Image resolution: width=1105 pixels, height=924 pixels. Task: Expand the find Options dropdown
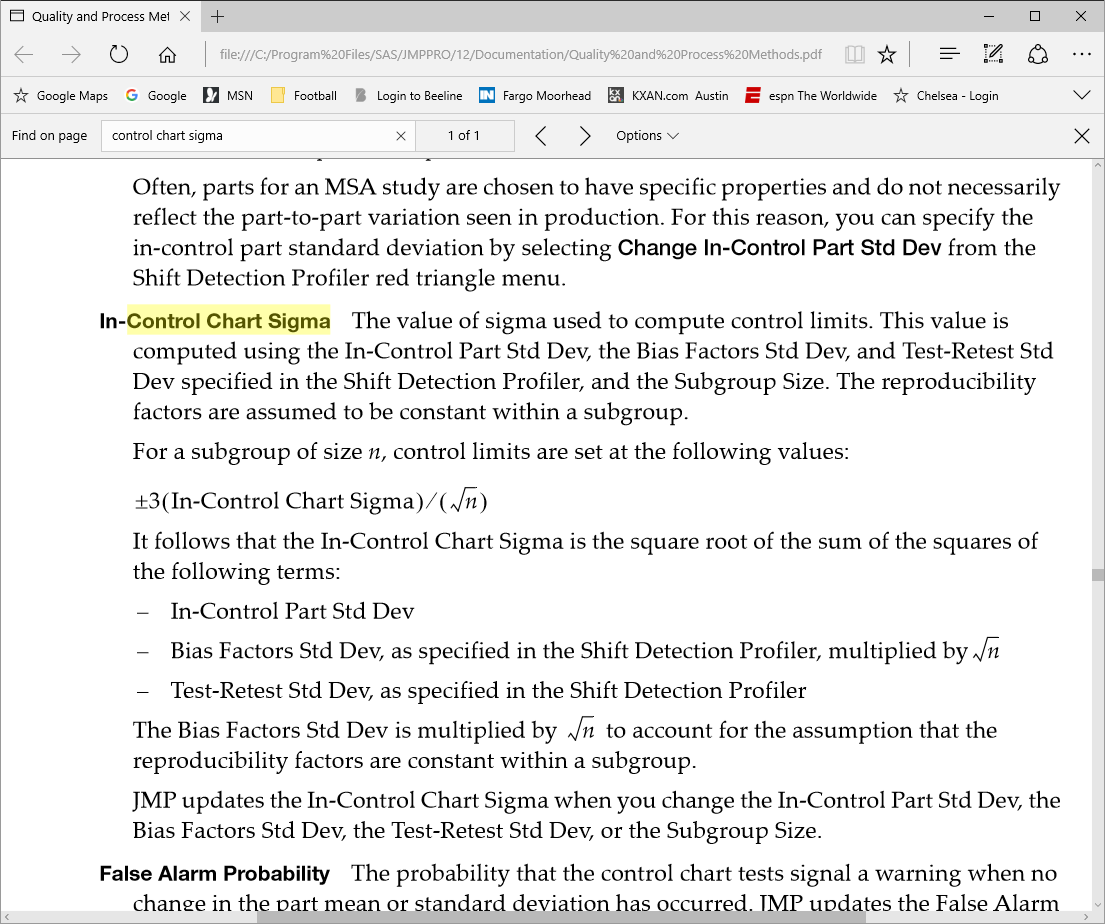(x=647, y=136)
